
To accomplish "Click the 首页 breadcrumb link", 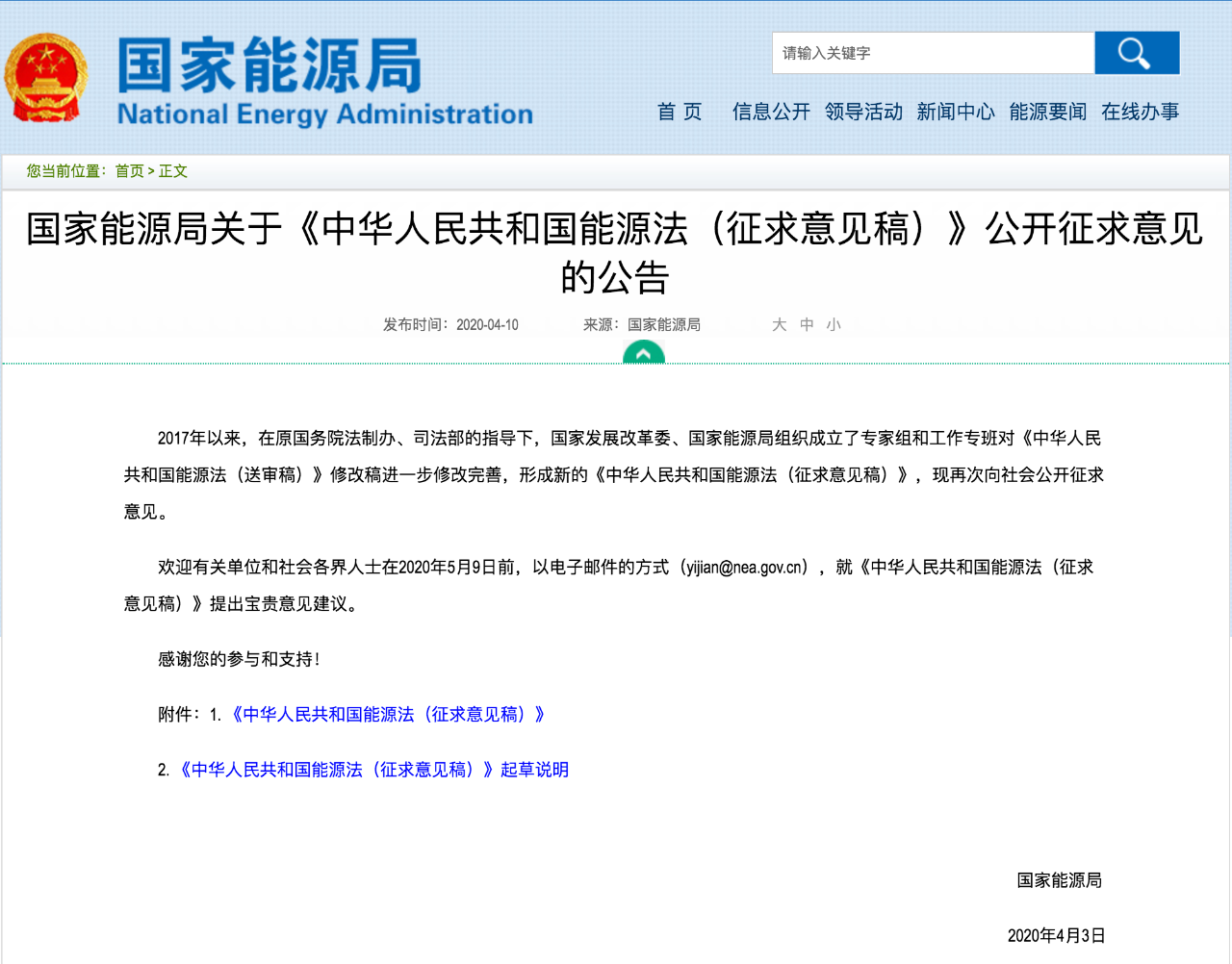I will (x=129, y=171).
